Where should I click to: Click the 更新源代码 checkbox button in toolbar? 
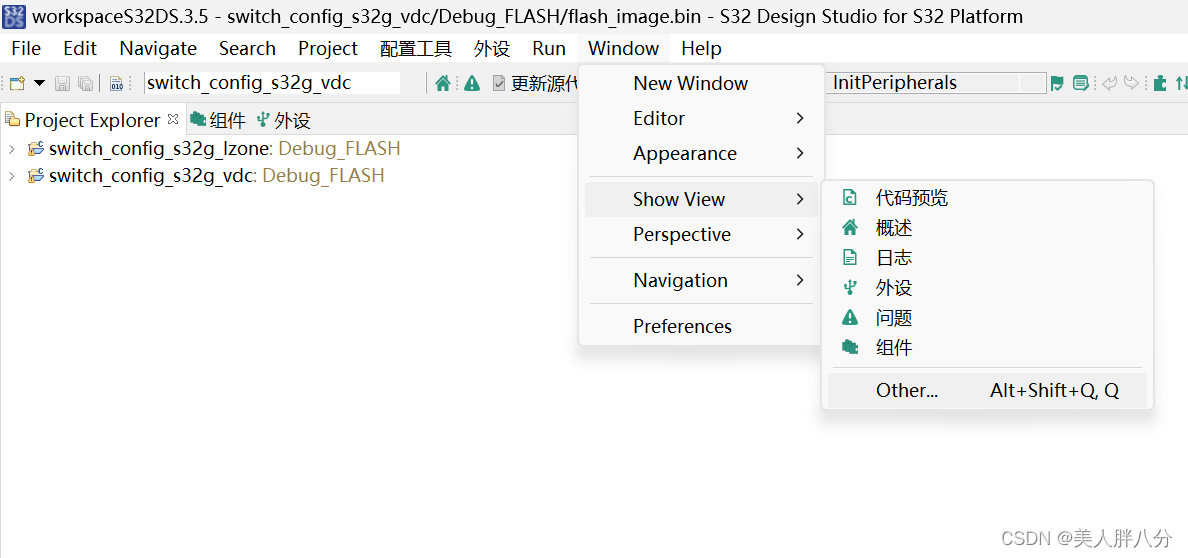535,83
